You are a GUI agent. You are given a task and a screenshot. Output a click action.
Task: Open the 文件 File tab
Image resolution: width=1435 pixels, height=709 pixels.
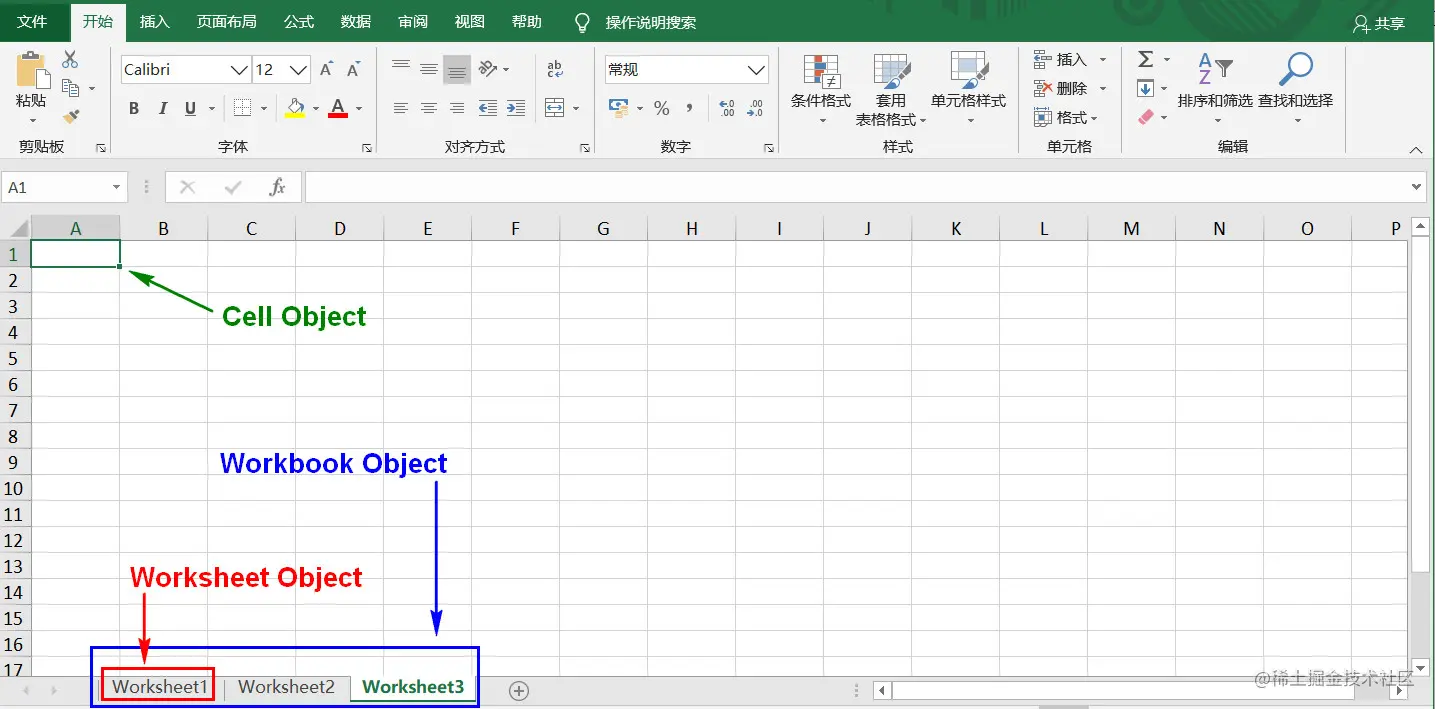coord(32,22)
